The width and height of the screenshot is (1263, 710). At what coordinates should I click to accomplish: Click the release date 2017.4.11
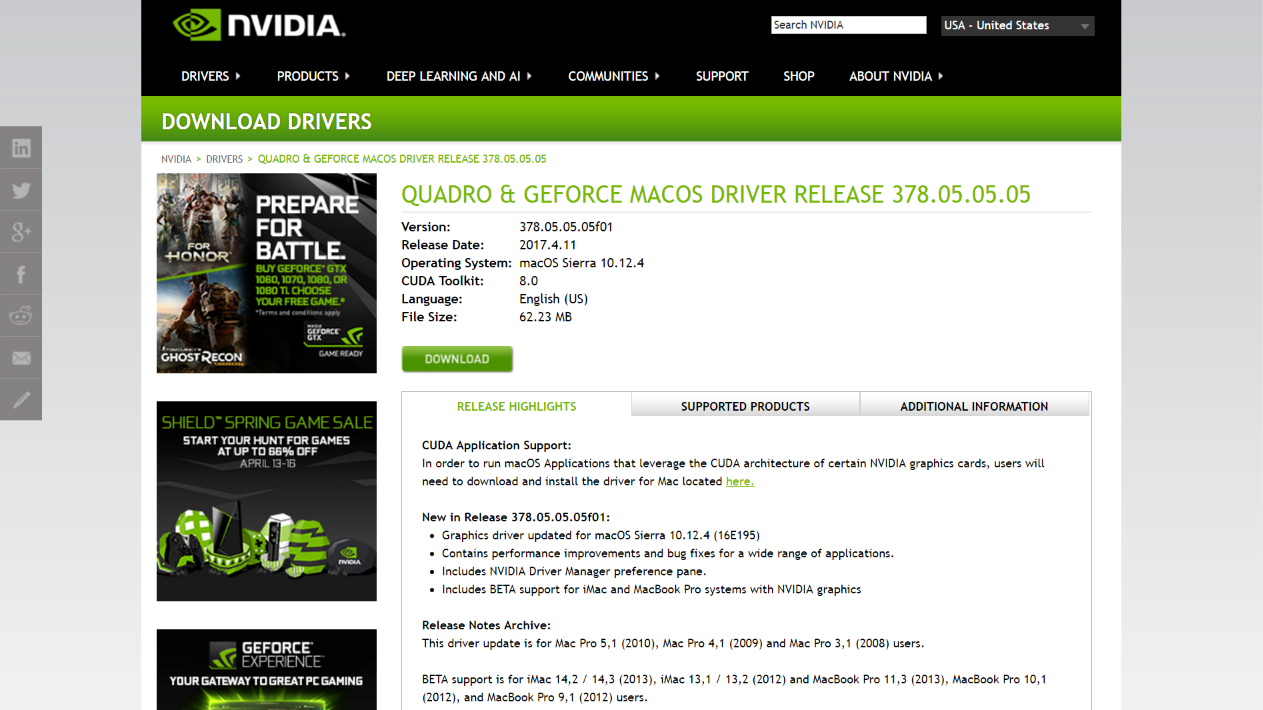pyautogui.click(x=548, y=245)
